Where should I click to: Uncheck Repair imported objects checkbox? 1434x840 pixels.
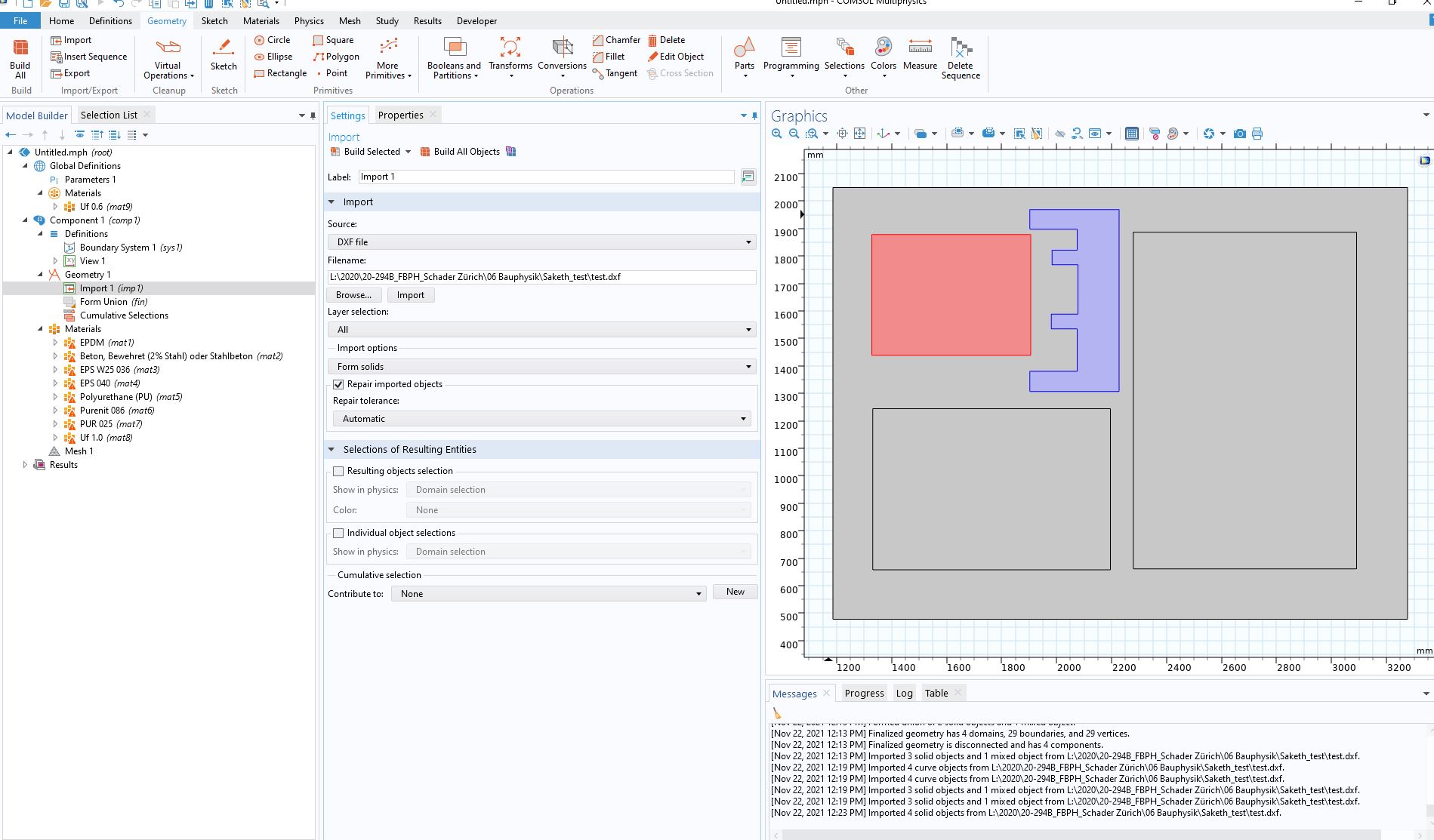(338, 384)
